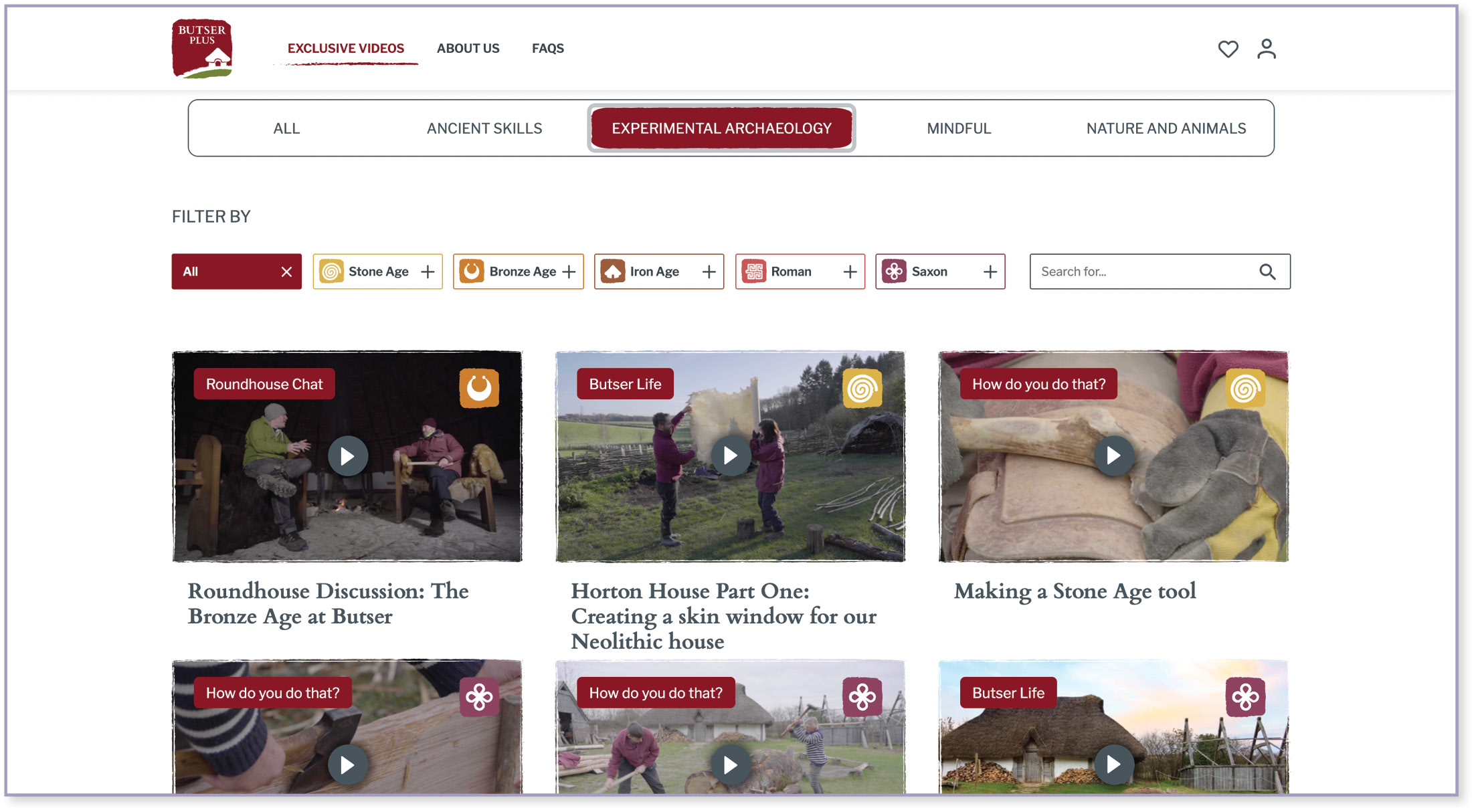Viewport: 1474px width, 812px height.
Task: Open the FAQs page
Action: [x=548, y=48]
